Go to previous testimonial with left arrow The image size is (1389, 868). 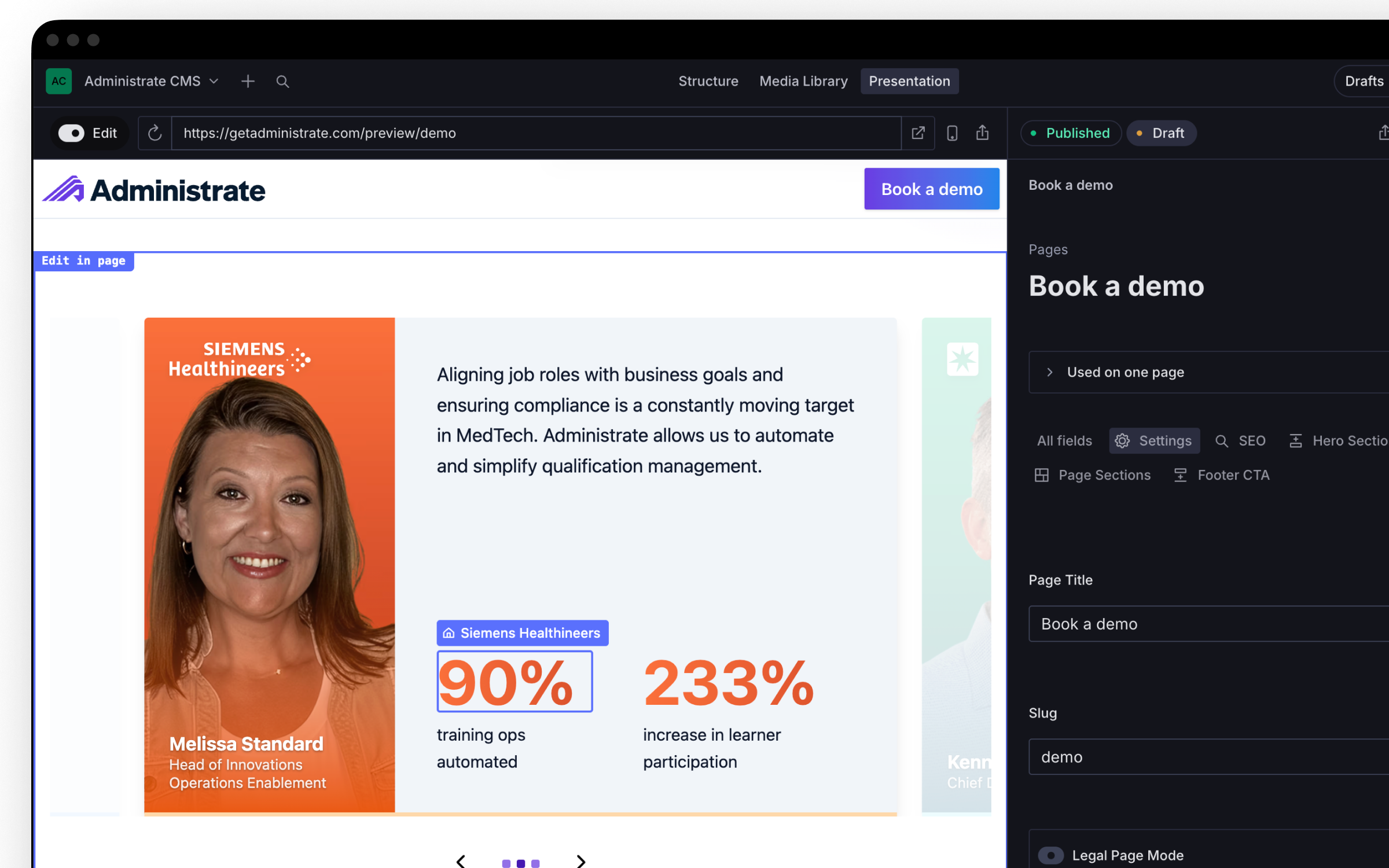461,862
